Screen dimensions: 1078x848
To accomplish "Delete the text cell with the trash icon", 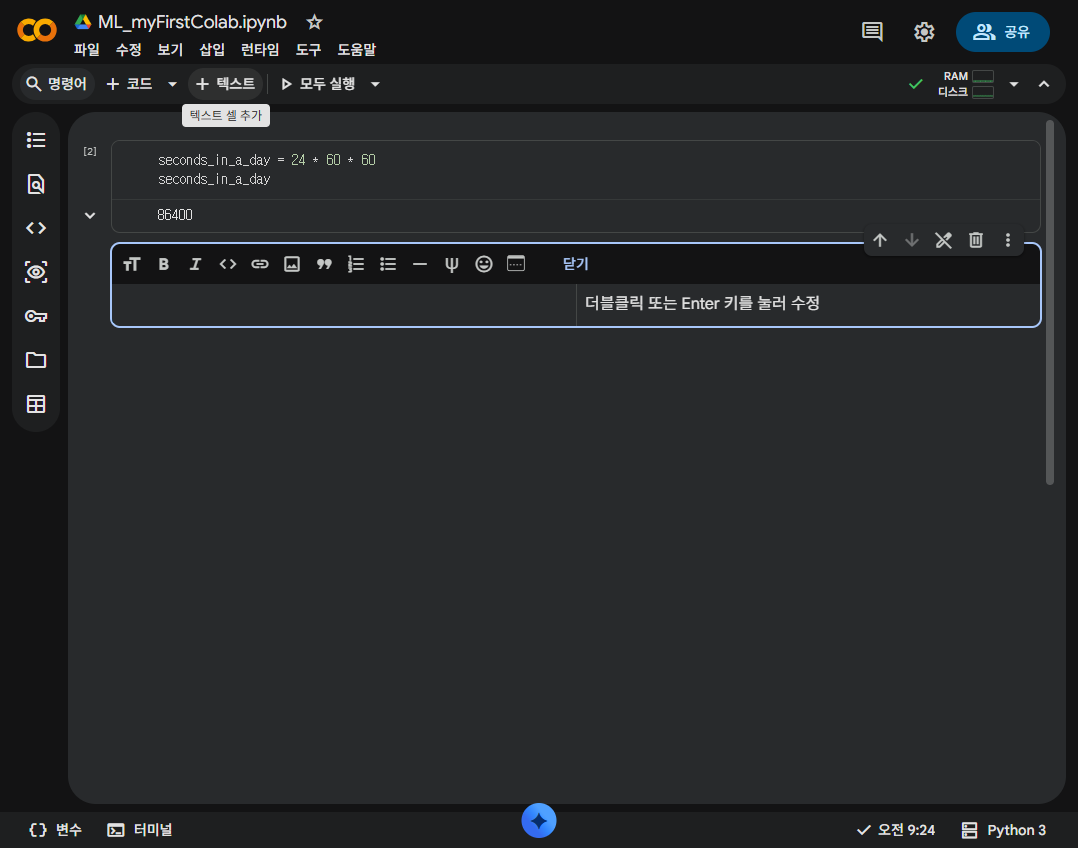I will (x=976, y=240).
